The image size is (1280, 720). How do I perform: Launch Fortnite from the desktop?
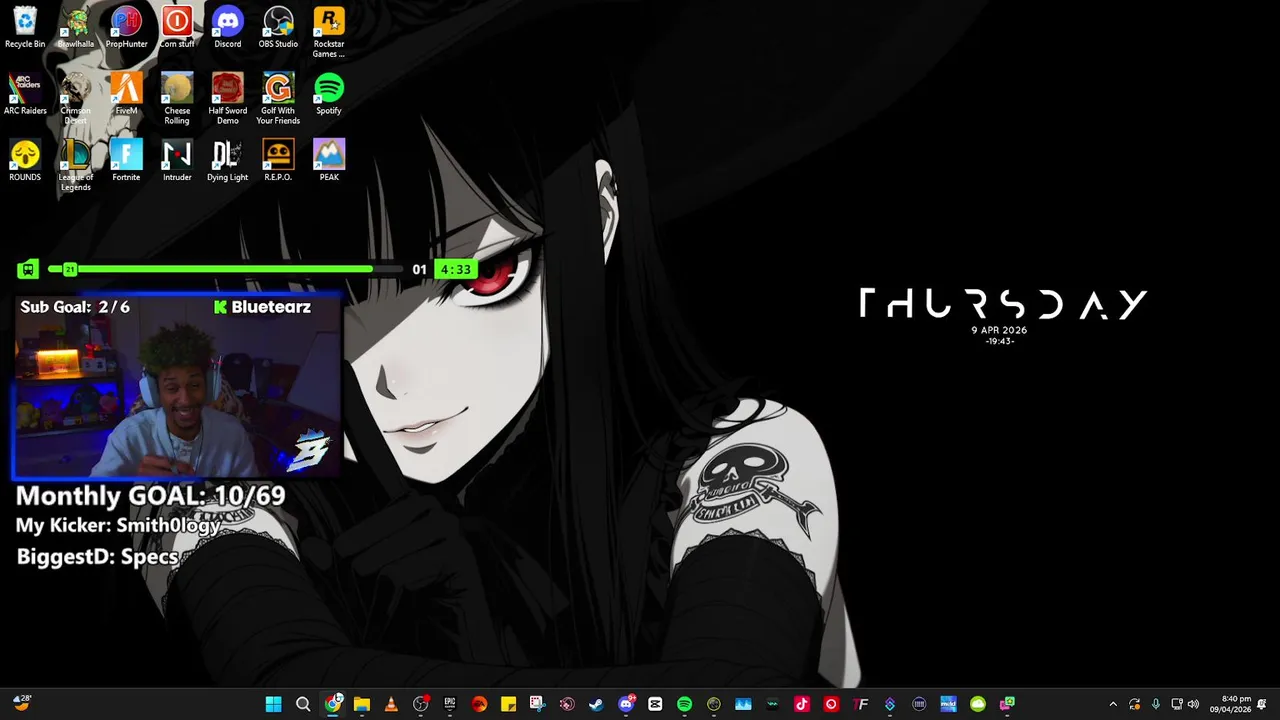(x=126, y=161)
